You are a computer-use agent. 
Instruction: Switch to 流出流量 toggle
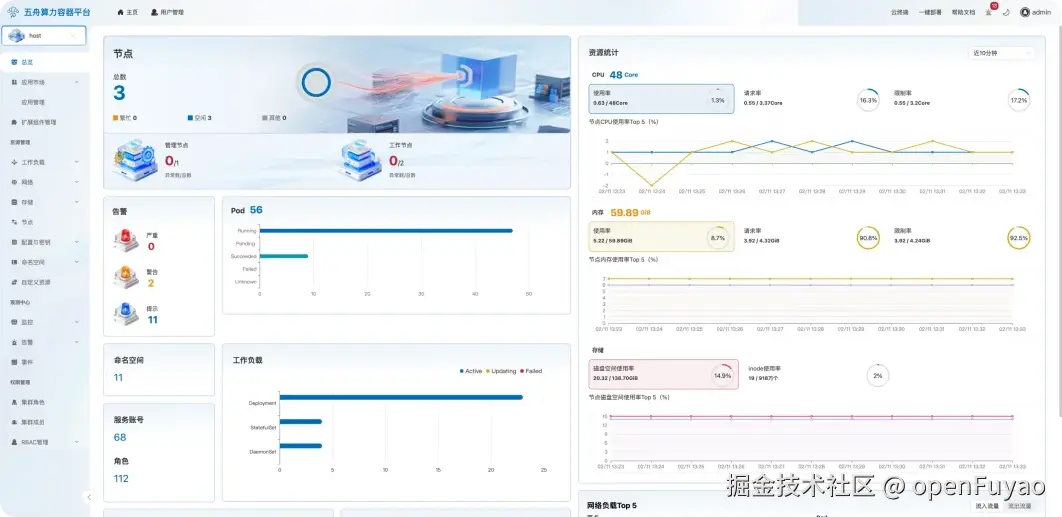point(1019,505)
